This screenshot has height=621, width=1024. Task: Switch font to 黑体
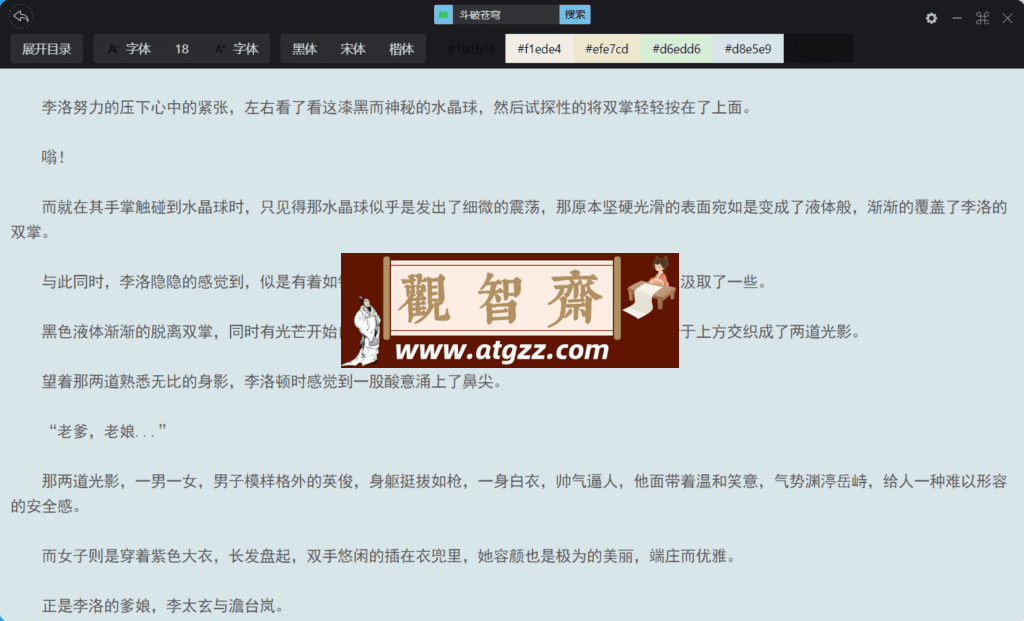pos(304,49)
